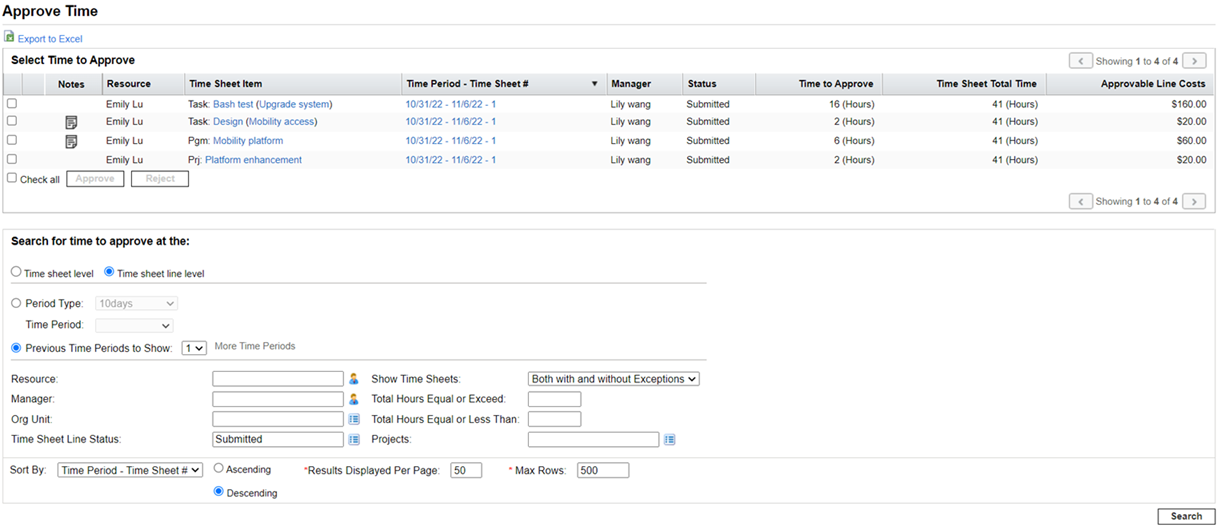Screen dimensions: 1220x531
Task: Click the Manager field person picker icon
Action: [x=353, y=399]
